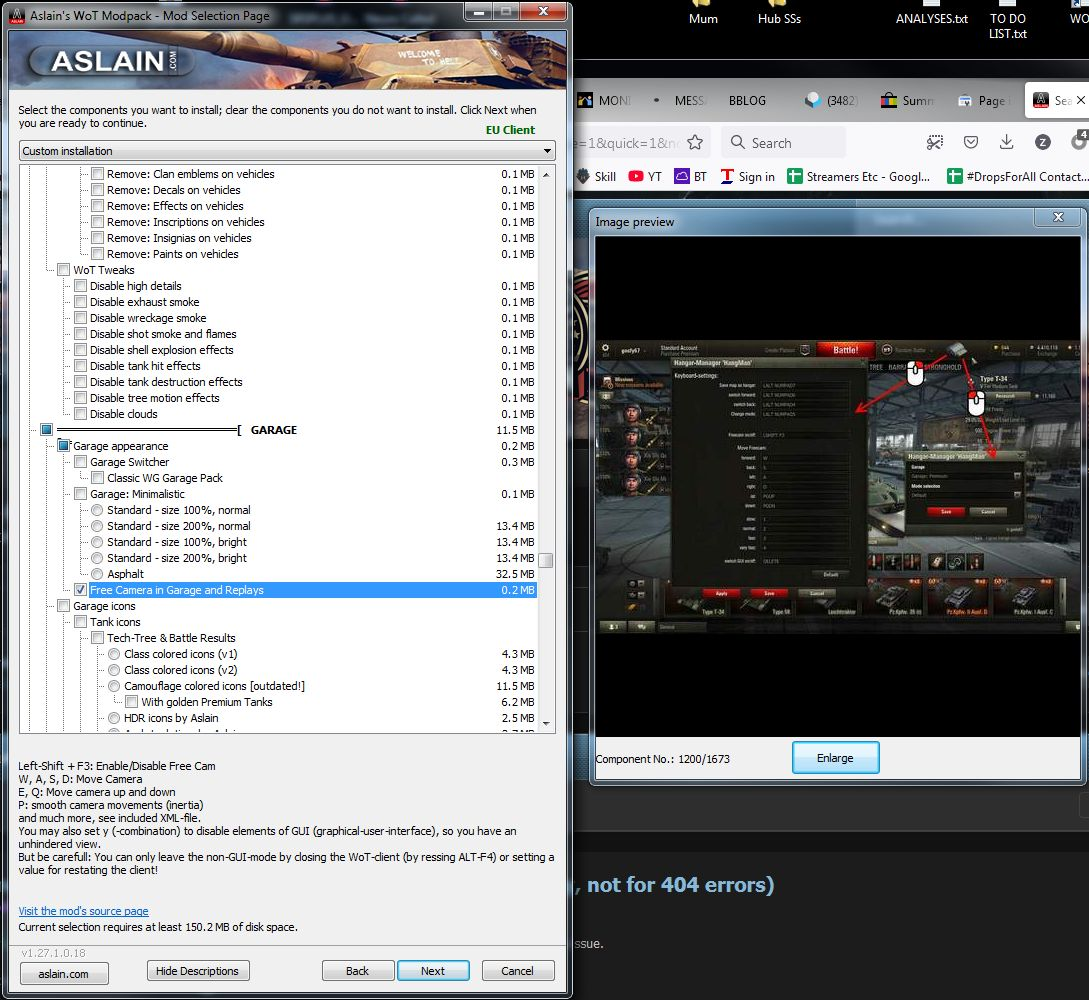Select Class colored icons (v1)
This screenshot has width=1089, height=1000.
point(115,653)
